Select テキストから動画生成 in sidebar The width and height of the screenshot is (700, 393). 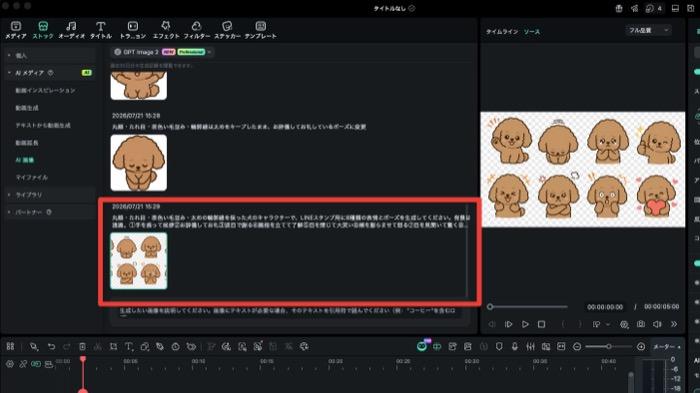pos(43,125)
